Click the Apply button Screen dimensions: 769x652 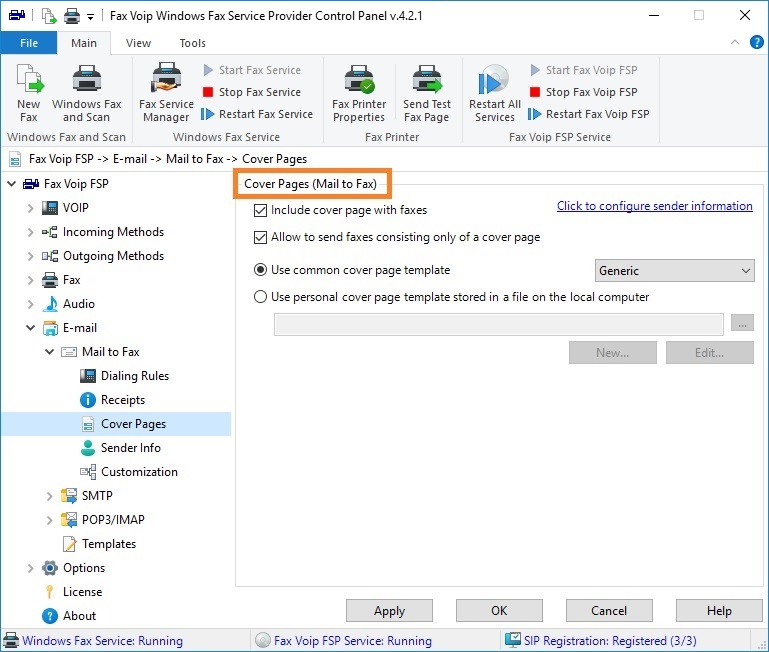pyautogui.click(x=389, y=611)
